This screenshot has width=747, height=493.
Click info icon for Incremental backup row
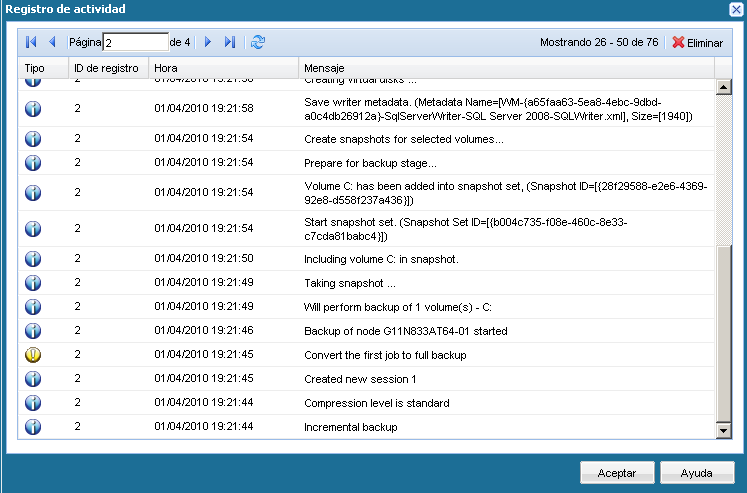(x=33, y=426)
